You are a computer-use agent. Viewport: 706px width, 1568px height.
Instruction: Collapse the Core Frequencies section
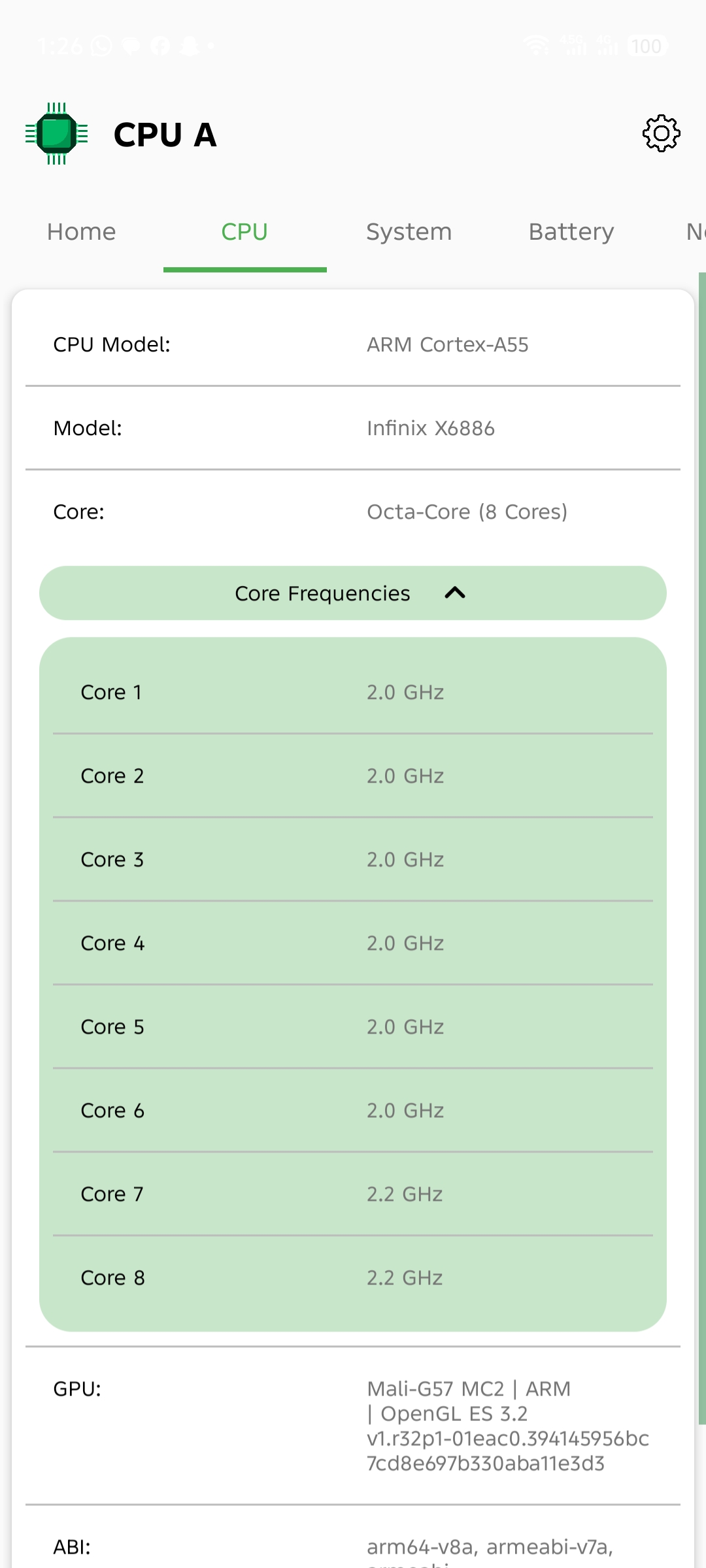click(x=352, y=593)
